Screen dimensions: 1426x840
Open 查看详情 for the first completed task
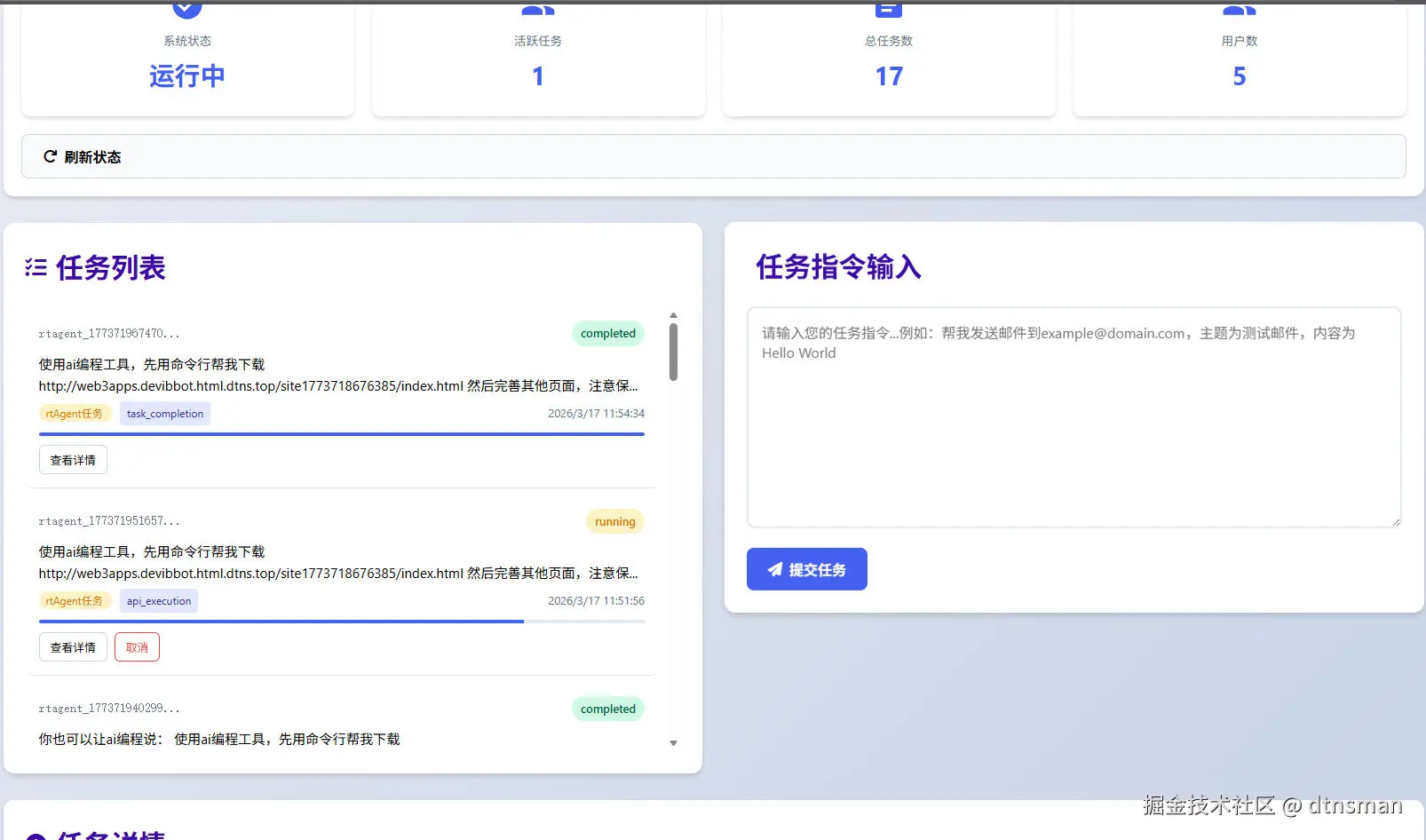coord(72,459)
